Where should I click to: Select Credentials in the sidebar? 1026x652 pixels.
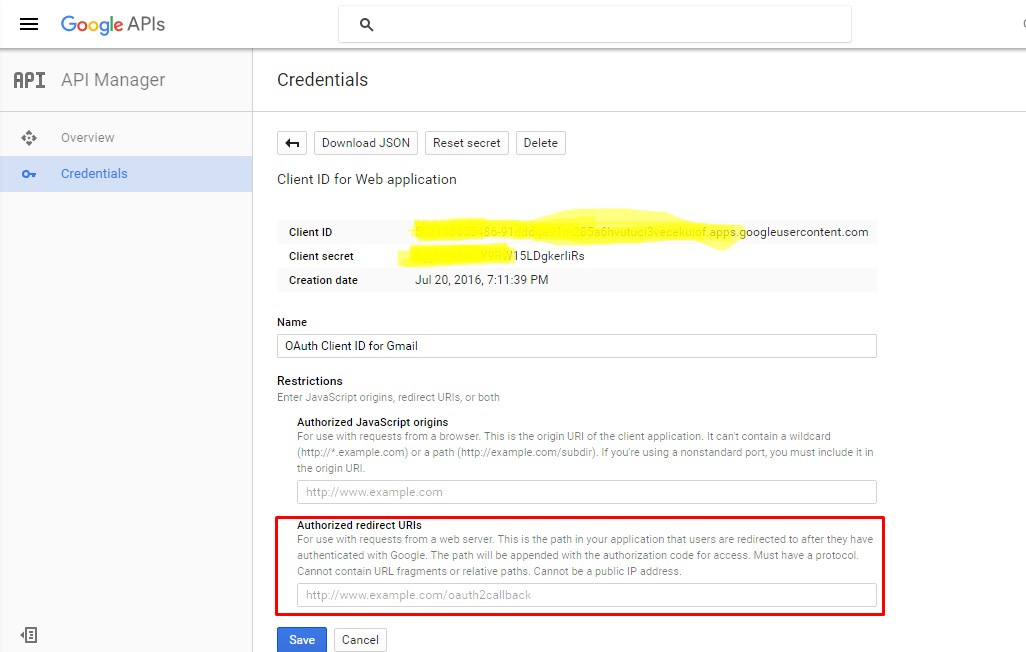pyautogui.click(x=126, y=173)
